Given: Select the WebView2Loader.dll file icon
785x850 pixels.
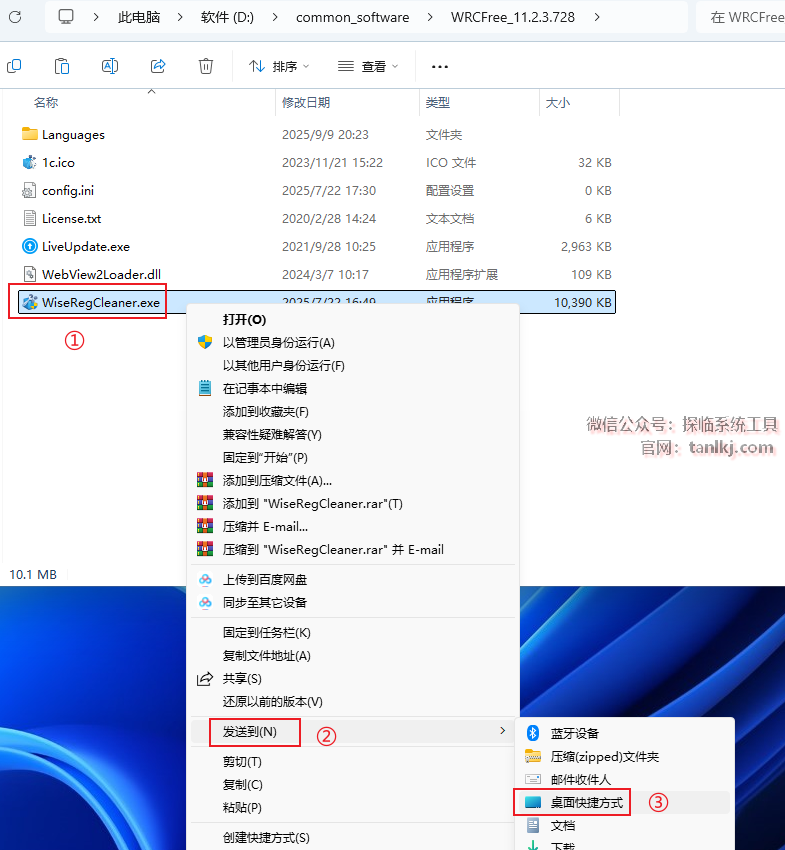Looking at the screenshot, I should coord(29,274).
